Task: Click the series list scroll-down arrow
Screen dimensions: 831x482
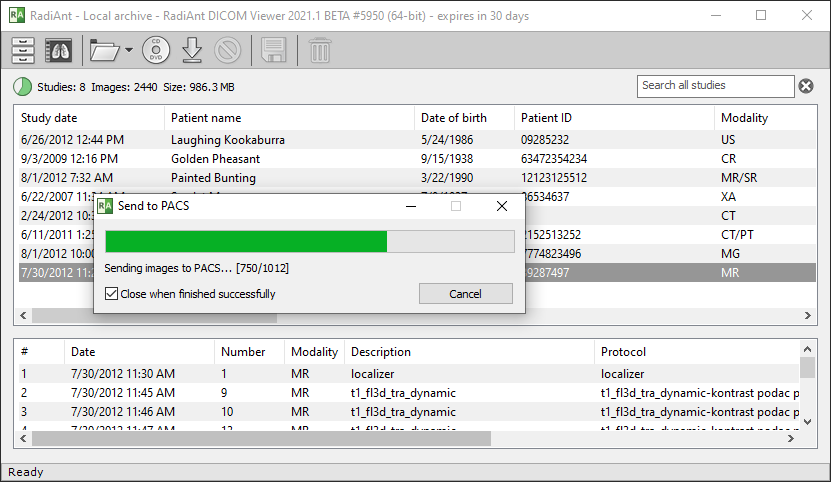Action: pos(807,422)
